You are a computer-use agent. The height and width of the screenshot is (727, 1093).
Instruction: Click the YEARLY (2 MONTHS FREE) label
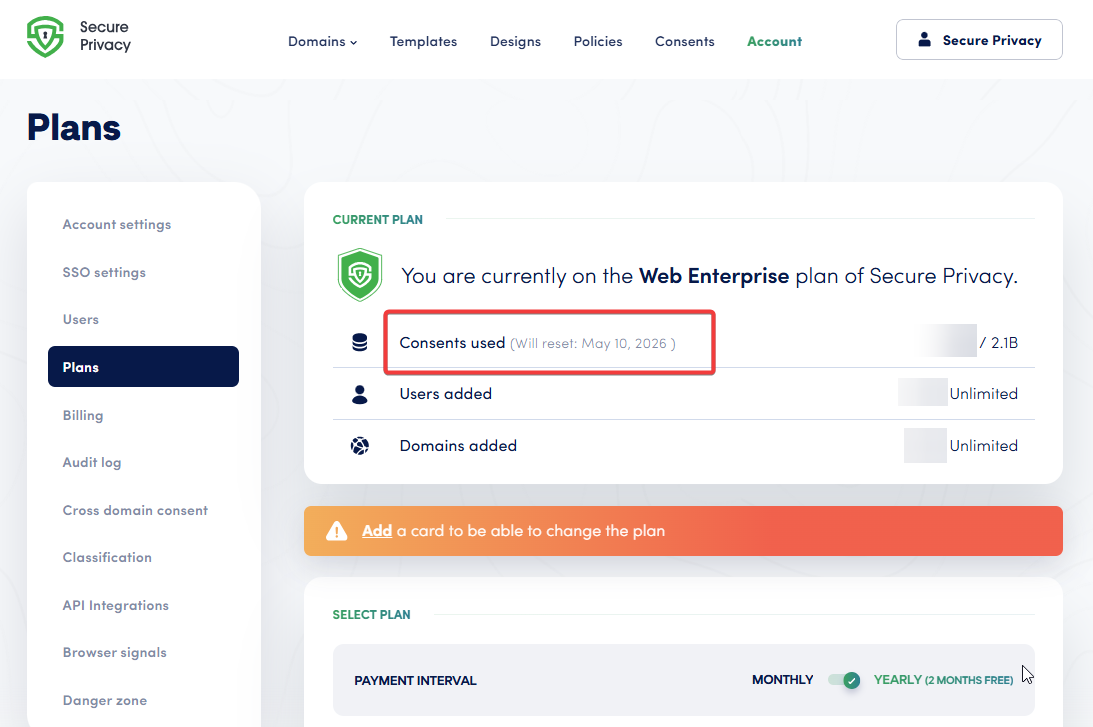click(x=943, y=680)
